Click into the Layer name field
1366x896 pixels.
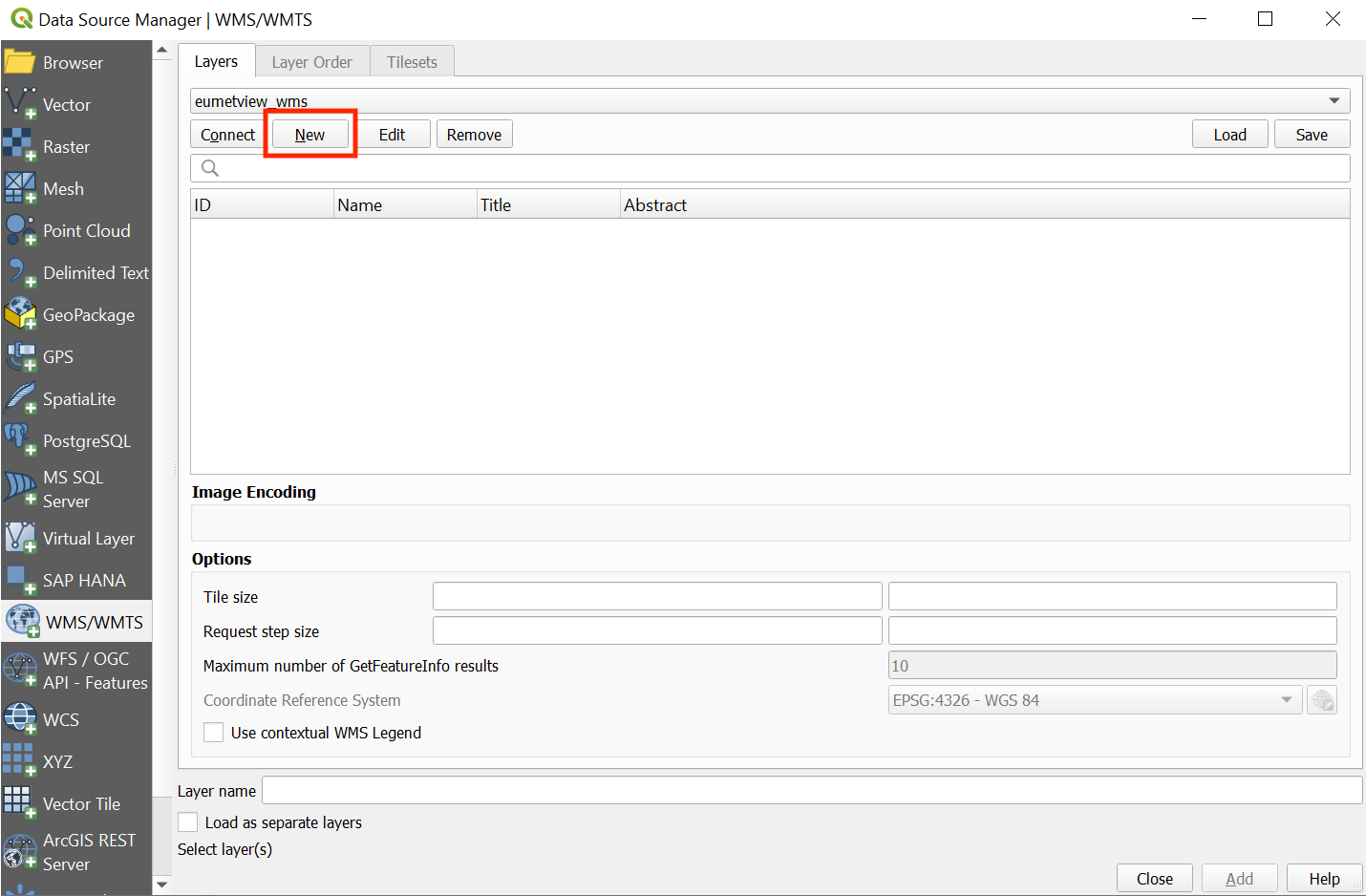click(811, 791)
